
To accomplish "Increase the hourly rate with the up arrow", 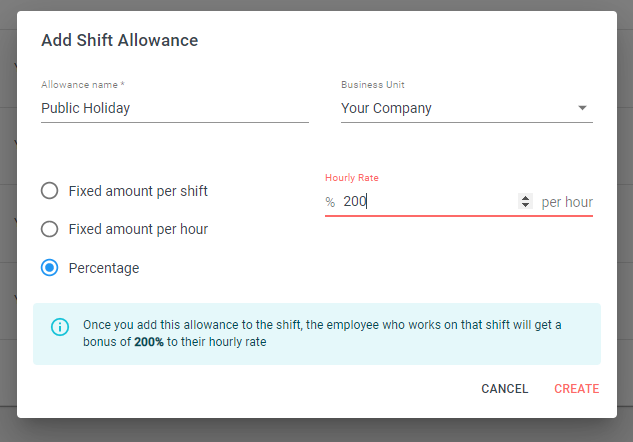I will [x=525, y=198].
